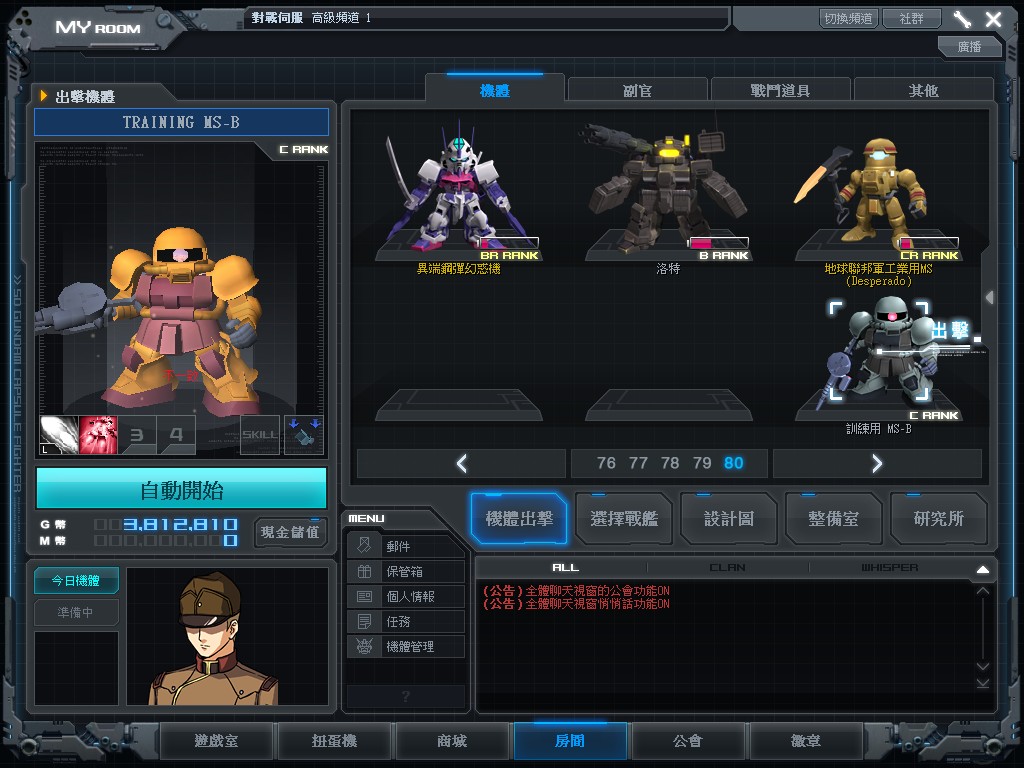Image resolution: width=1024 pixels, height=768 pixels.
Task: Open 保管箱 storage box
Action: click(406, 571)
